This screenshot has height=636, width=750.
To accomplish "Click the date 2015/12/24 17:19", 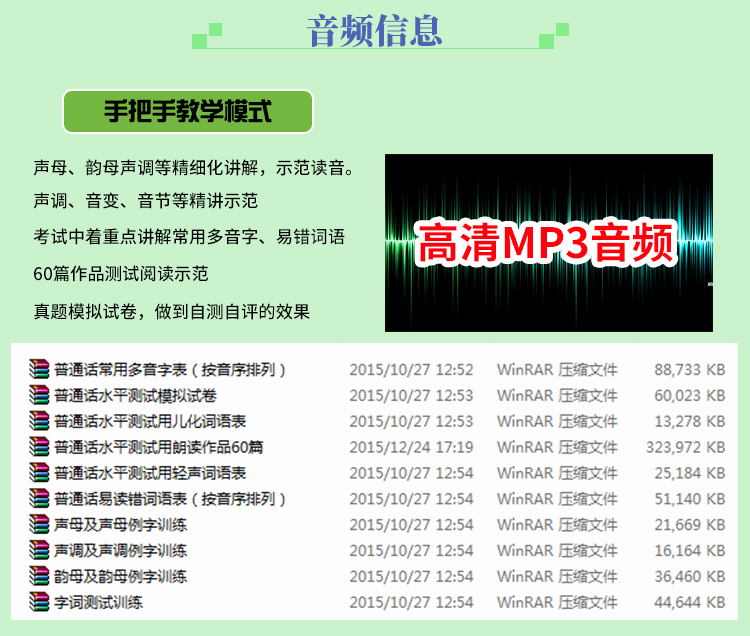I will tap(411, 447).
